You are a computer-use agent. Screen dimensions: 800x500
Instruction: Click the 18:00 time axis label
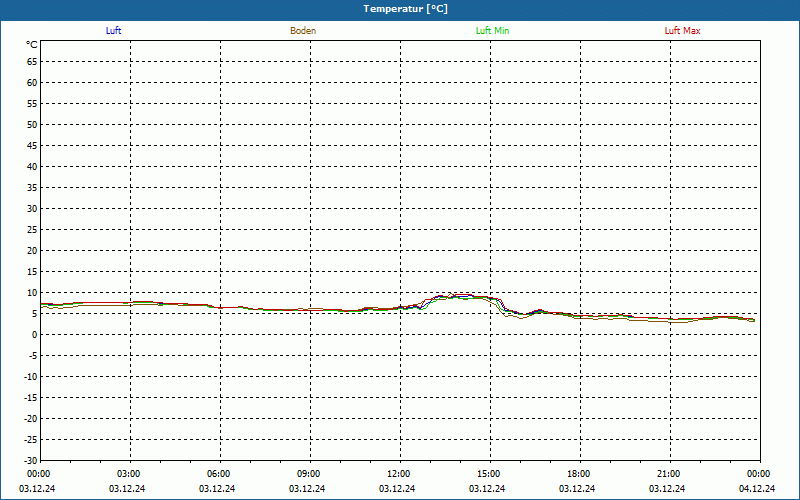[x=580, y=474]
